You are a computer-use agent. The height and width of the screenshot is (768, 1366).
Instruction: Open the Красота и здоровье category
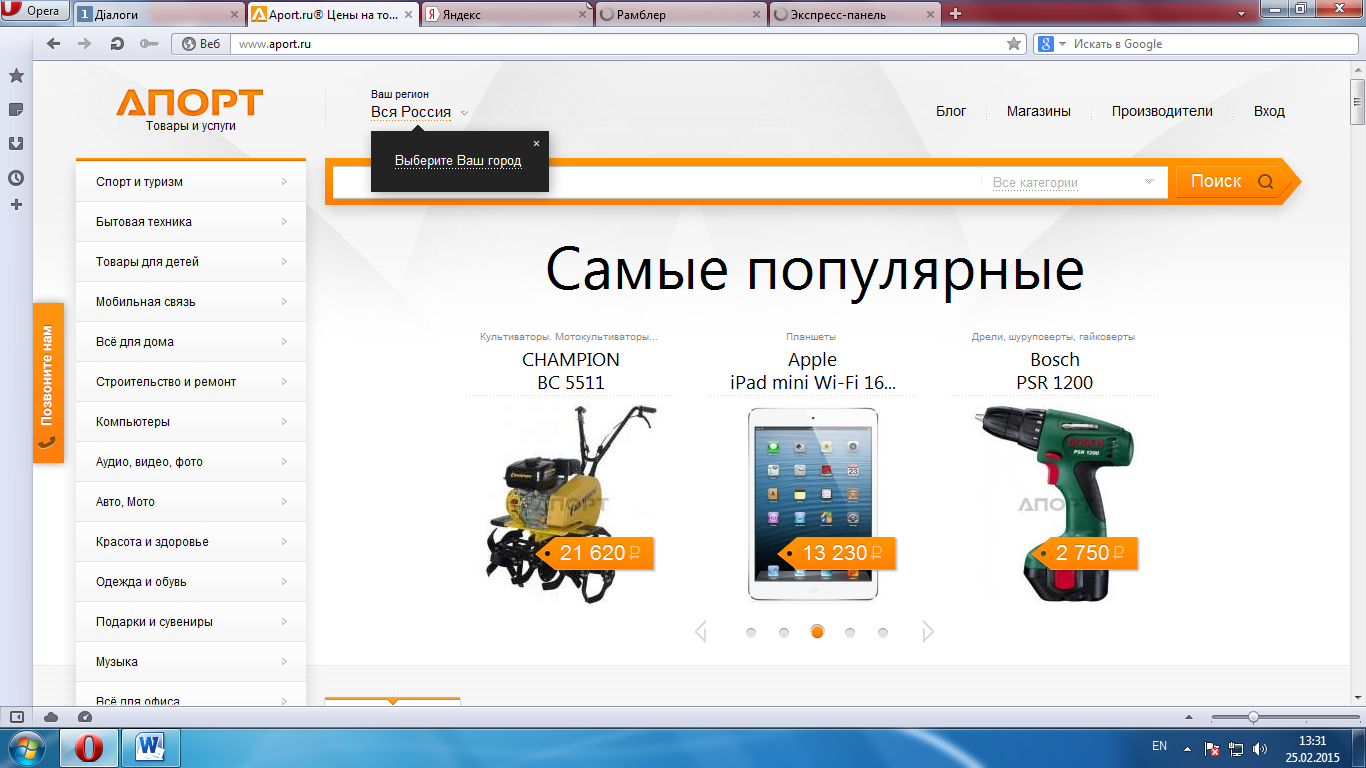click(191, 542)
